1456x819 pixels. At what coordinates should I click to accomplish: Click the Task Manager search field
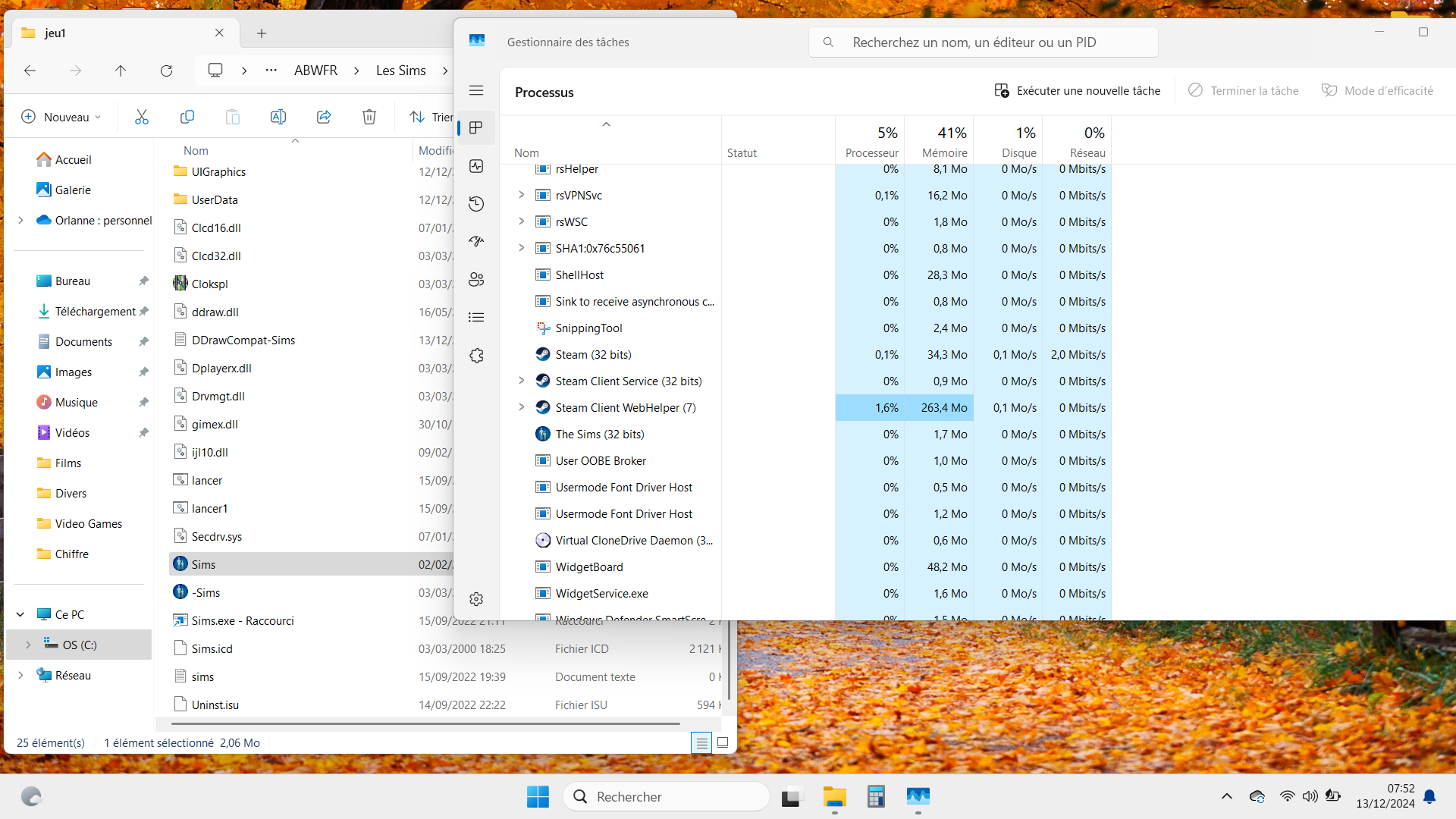click(x=983, y=42)
